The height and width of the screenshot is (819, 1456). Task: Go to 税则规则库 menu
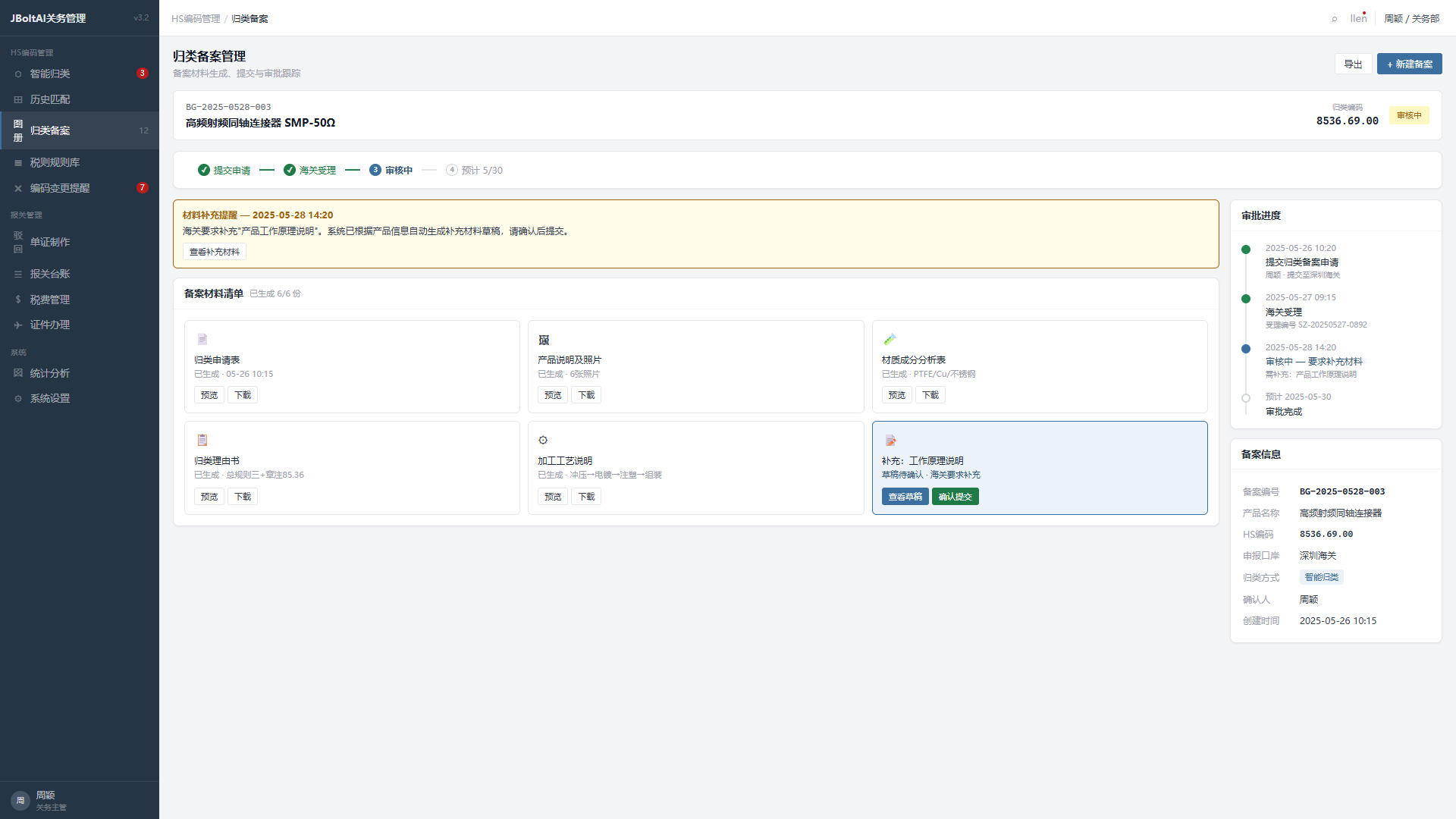point(80,162)
